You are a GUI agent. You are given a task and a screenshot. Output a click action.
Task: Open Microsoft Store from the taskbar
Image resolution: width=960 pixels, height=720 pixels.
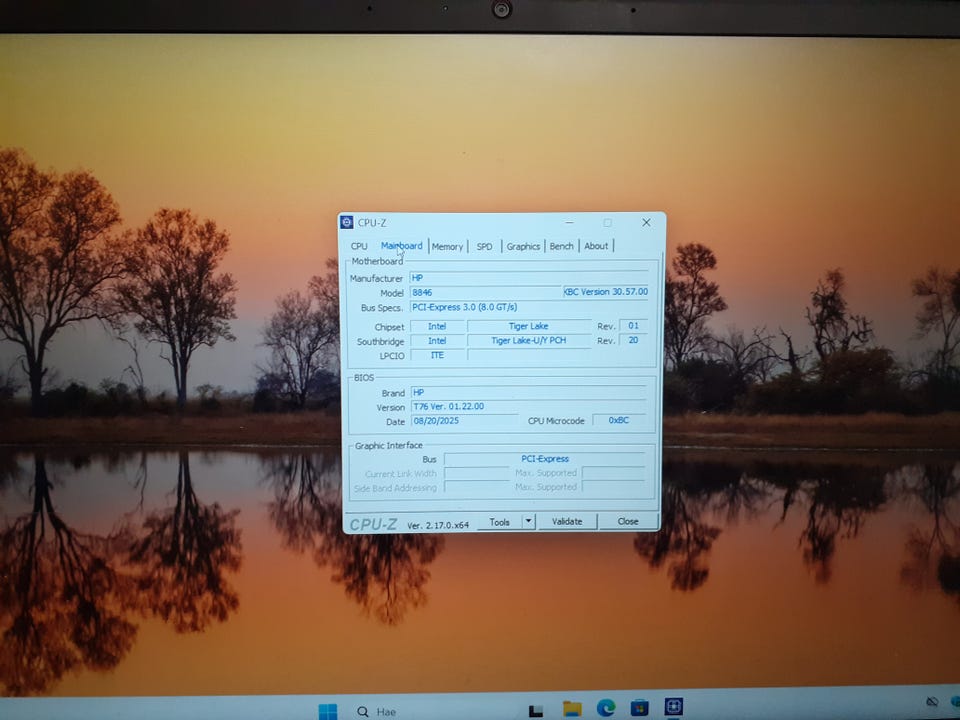(x=639, y=708)
